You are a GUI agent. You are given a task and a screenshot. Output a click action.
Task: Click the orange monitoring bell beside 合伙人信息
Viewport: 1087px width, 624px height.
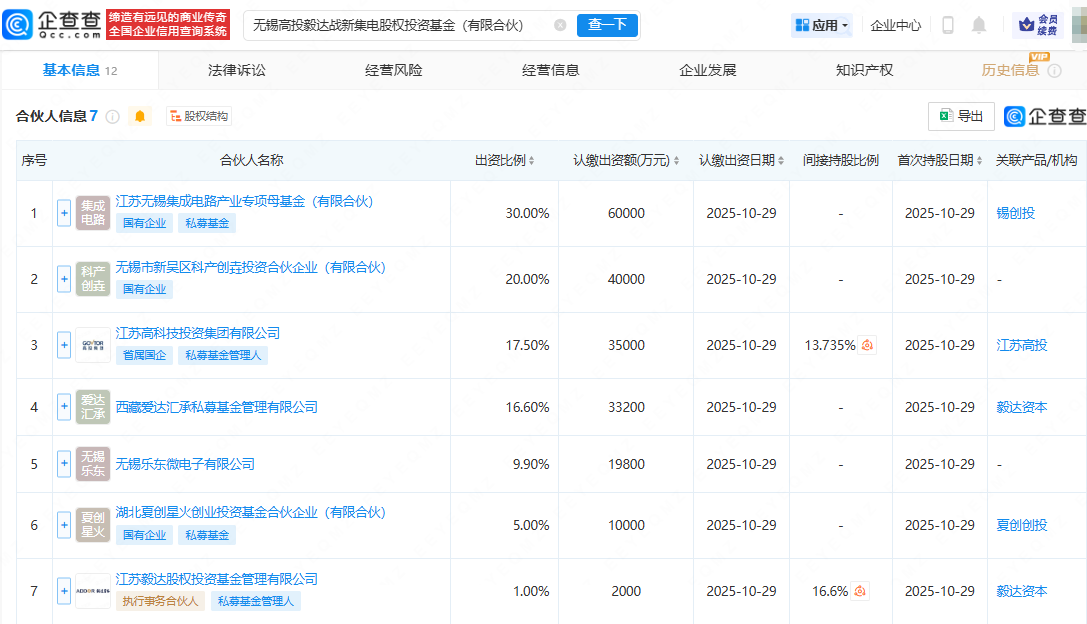pyautogui.click(x=140, y=116)
